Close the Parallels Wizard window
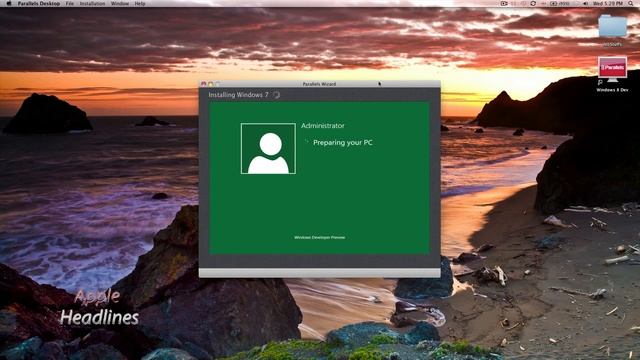640x360 pixels. (203, 84)
